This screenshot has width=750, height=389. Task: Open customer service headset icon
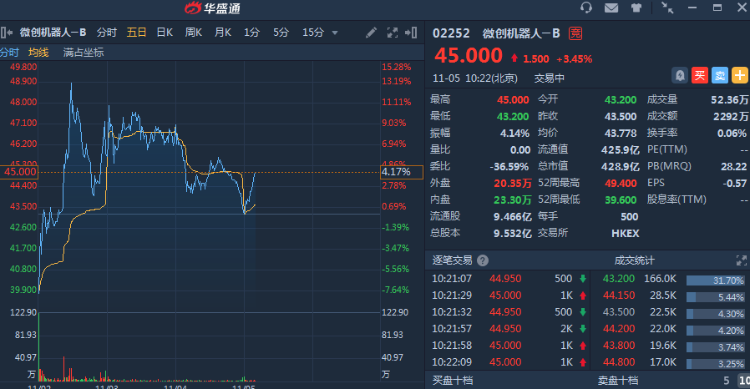[x=586, y=8]
